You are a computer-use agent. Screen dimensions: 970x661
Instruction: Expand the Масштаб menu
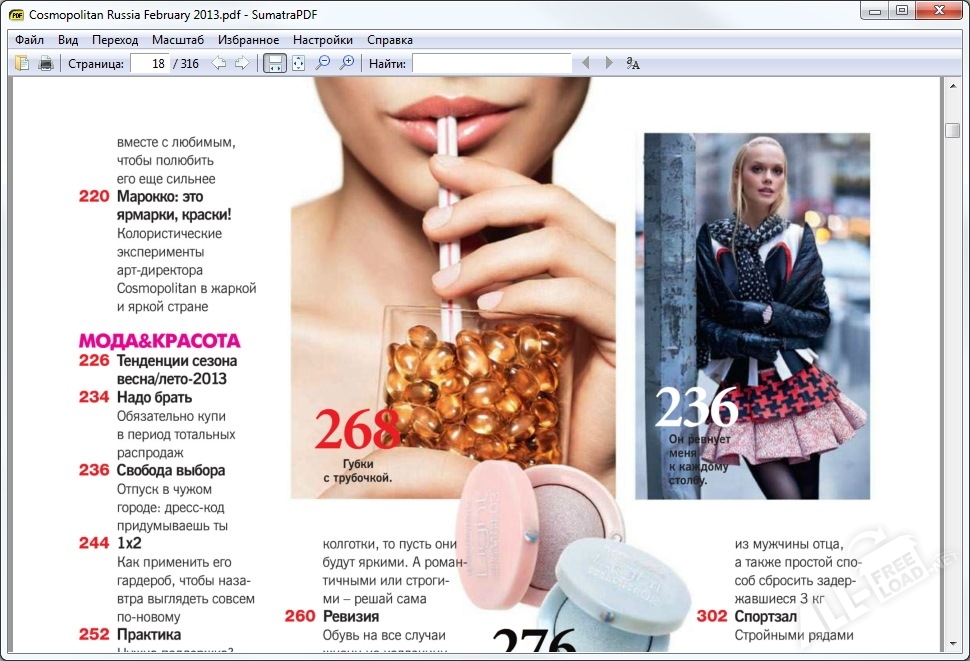(177, 40)
